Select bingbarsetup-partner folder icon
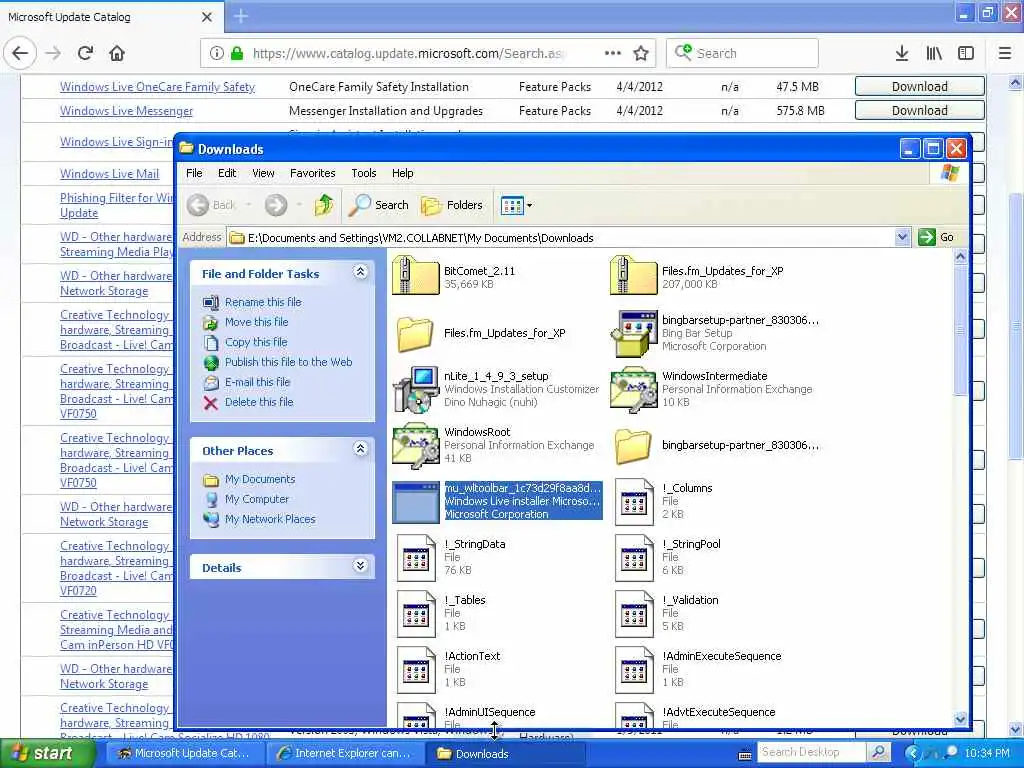Image resolution: width=1024 pixels, height=768 pixels. click(633, 446)
